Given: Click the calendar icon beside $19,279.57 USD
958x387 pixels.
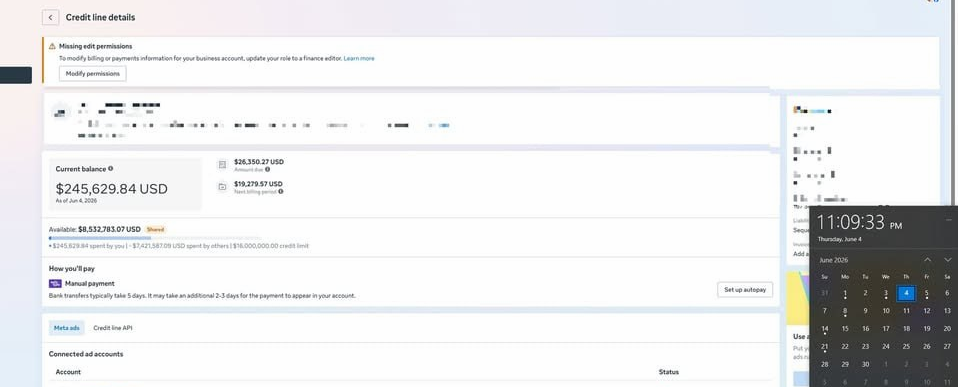Looking at the screenshot, I should tap(222, 187).
